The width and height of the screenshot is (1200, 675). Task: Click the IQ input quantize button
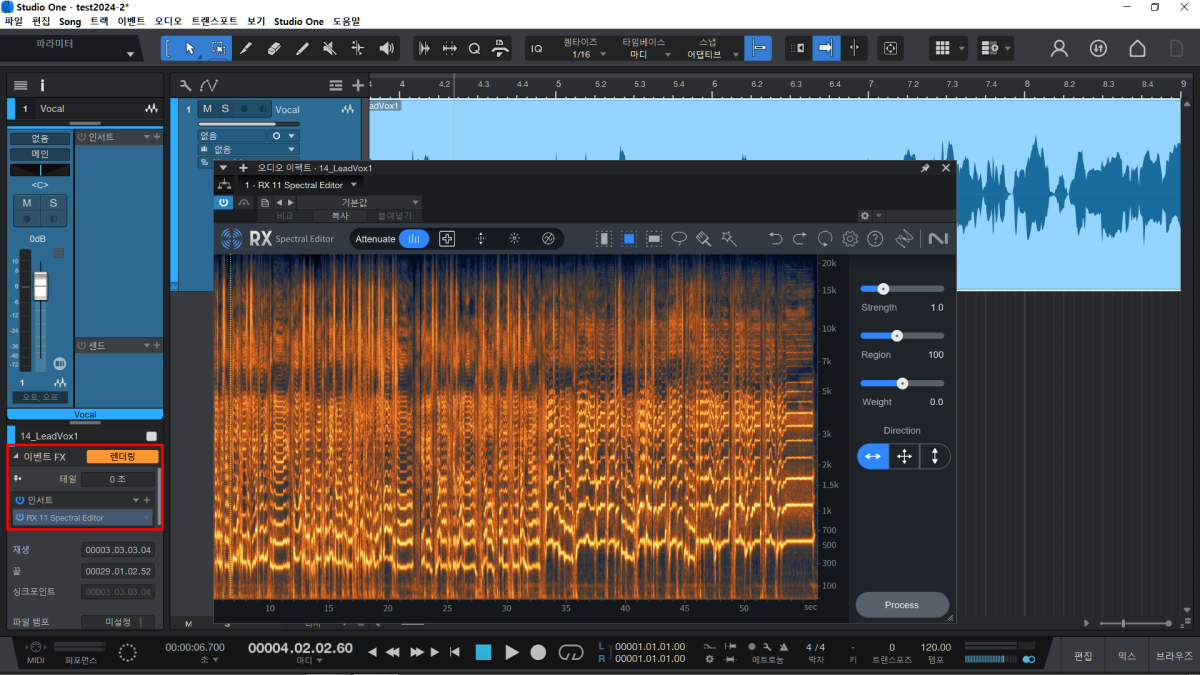[x=537, y=48]
